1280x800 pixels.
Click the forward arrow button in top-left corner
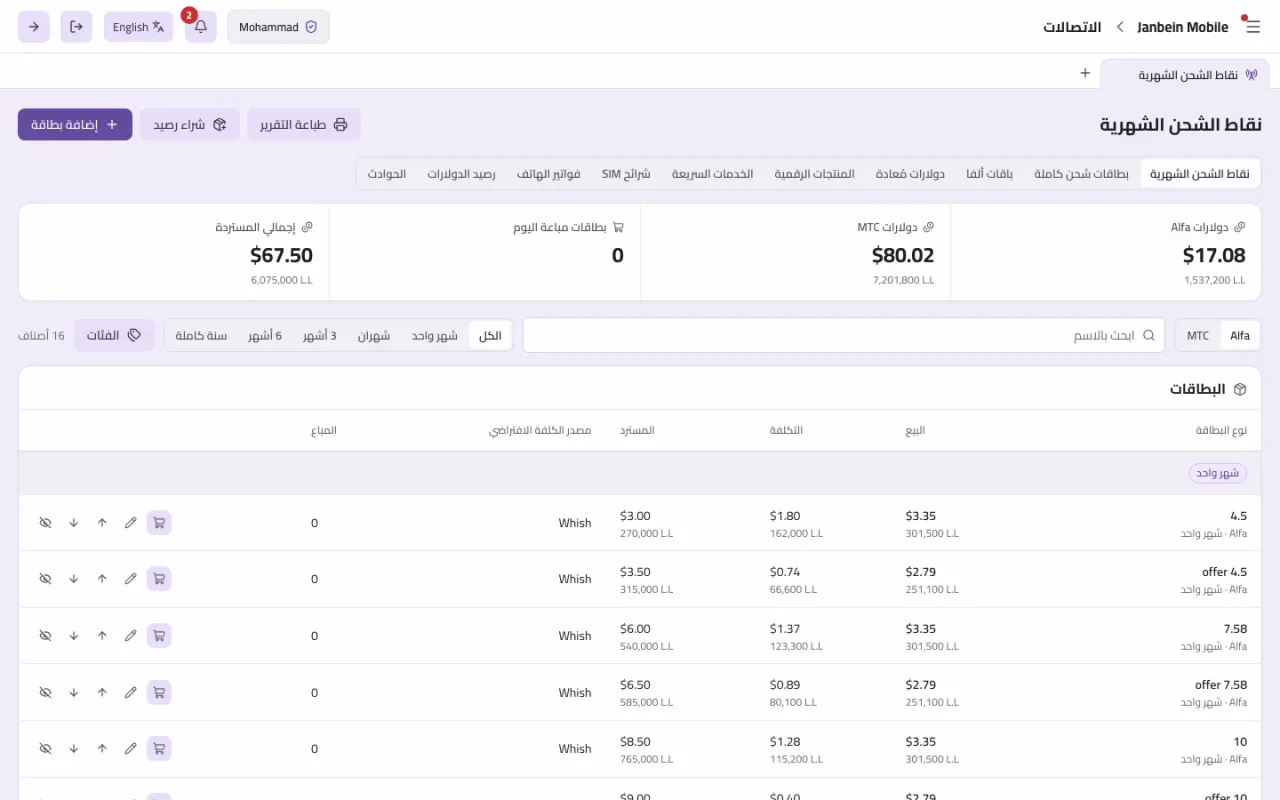[x=34, y=27]
